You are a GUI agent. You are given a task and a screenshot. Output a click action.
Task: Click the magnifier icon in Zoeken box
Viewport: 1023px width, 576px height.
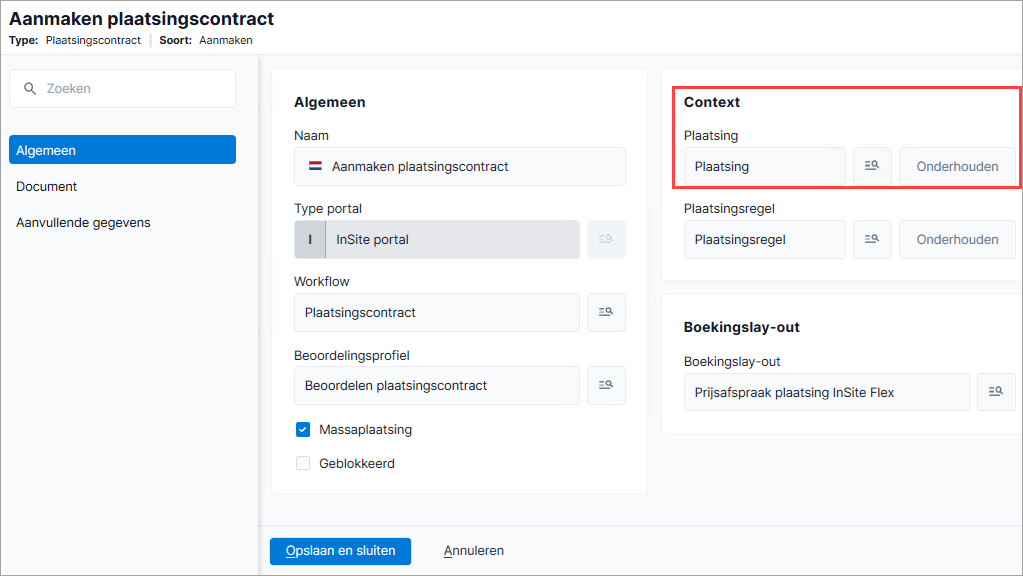coord(30,88)
